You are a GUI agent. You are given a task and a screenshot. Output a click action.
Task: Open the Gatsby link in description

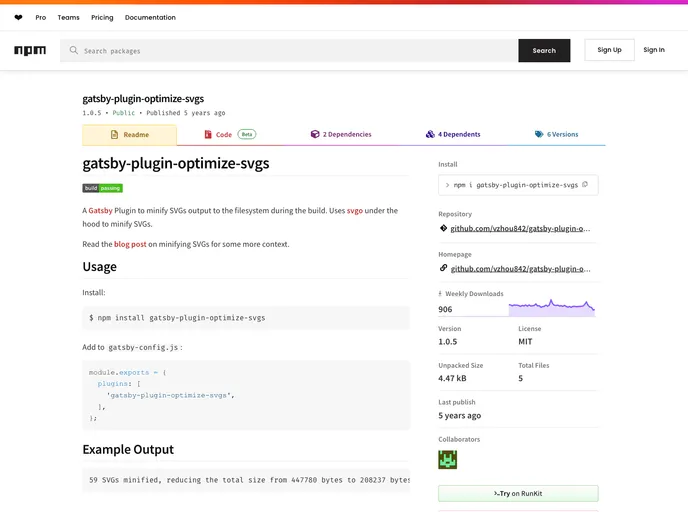pyautogui.click(x=100, y=211)
